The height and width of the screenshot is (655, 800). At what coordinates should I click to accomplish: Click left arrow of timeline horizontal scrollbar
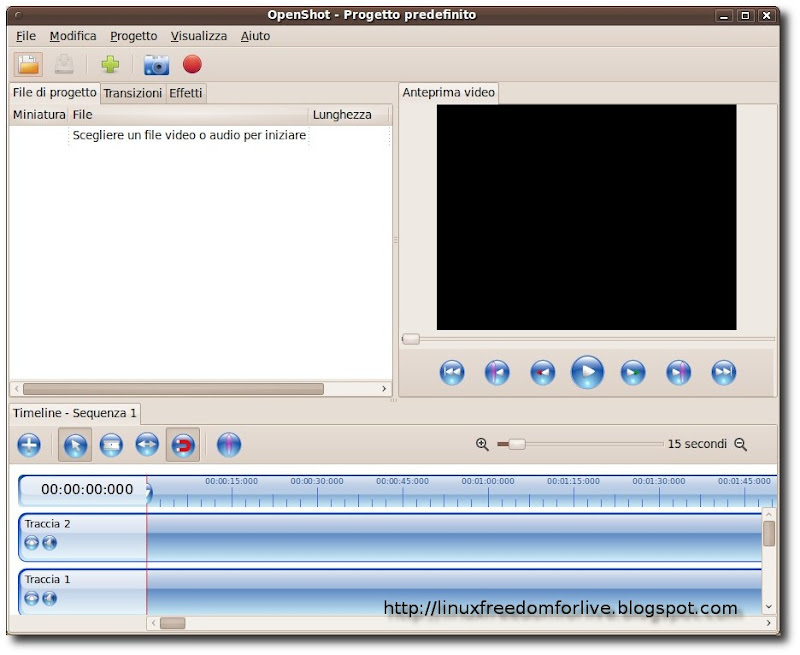click(x=154, y=623)
